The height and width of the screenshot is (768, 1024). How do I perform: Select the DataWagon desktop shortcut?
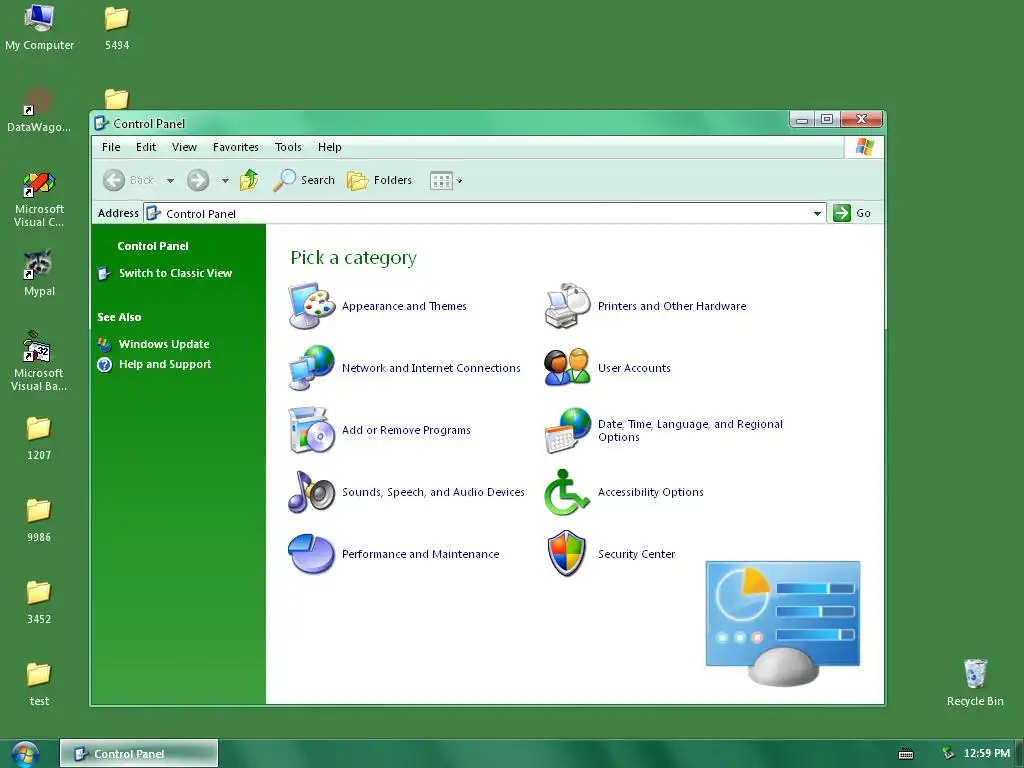pos(39,110)
